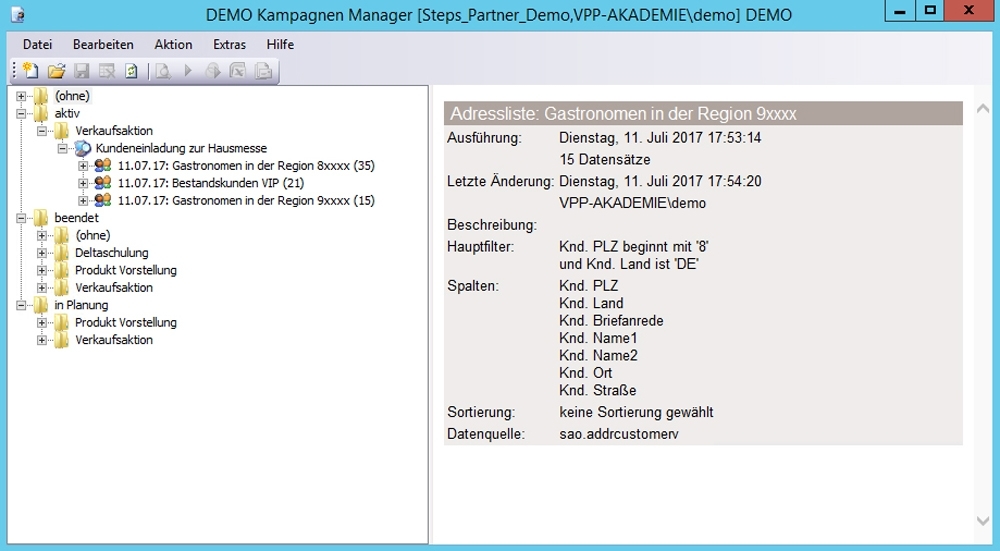Open the Aktion menu
Viewport: 1000px width, 551px height.
click(x=173, y=45)
